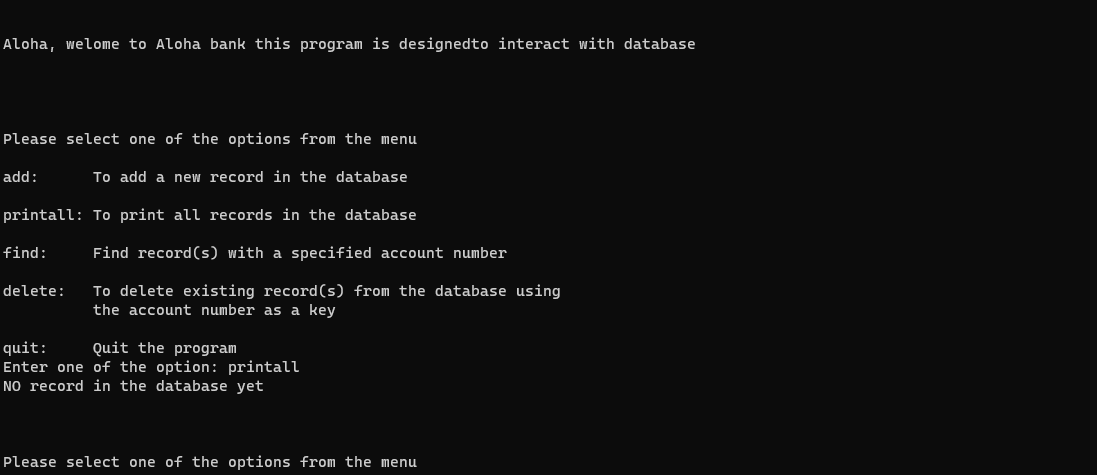Click "the account number as a key" line
This screenshot has width=1097, height=475.
click(214, 311)
